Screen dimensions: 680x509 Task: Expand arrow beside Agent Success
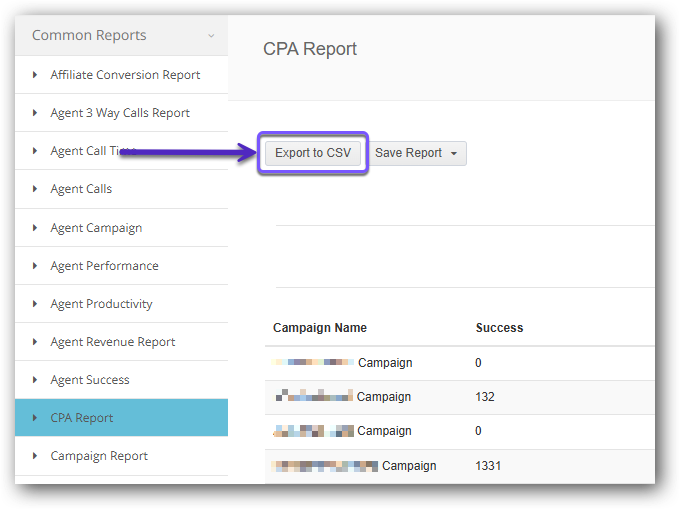[x=35, y=380]
